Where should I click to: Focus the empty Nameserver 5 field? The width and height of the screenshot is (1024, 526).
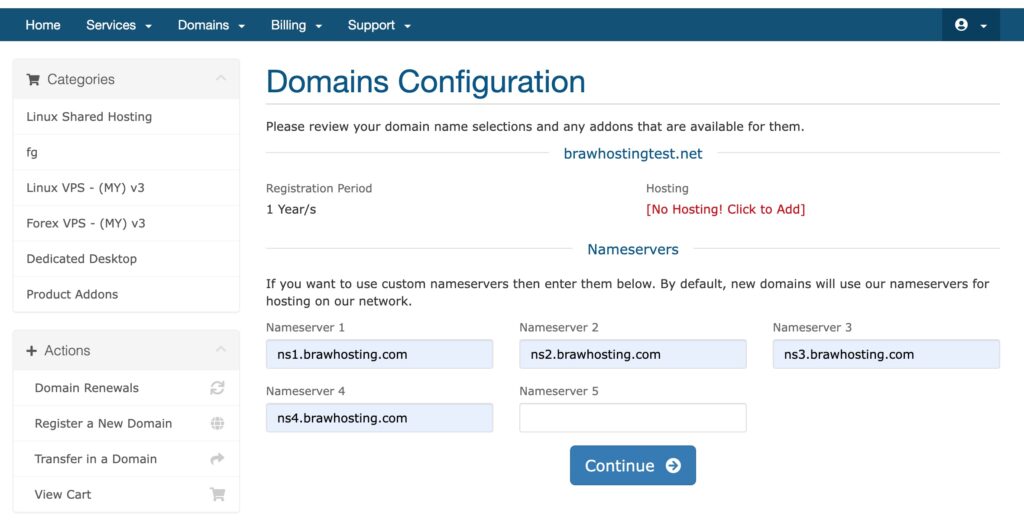tap(633, 418)
